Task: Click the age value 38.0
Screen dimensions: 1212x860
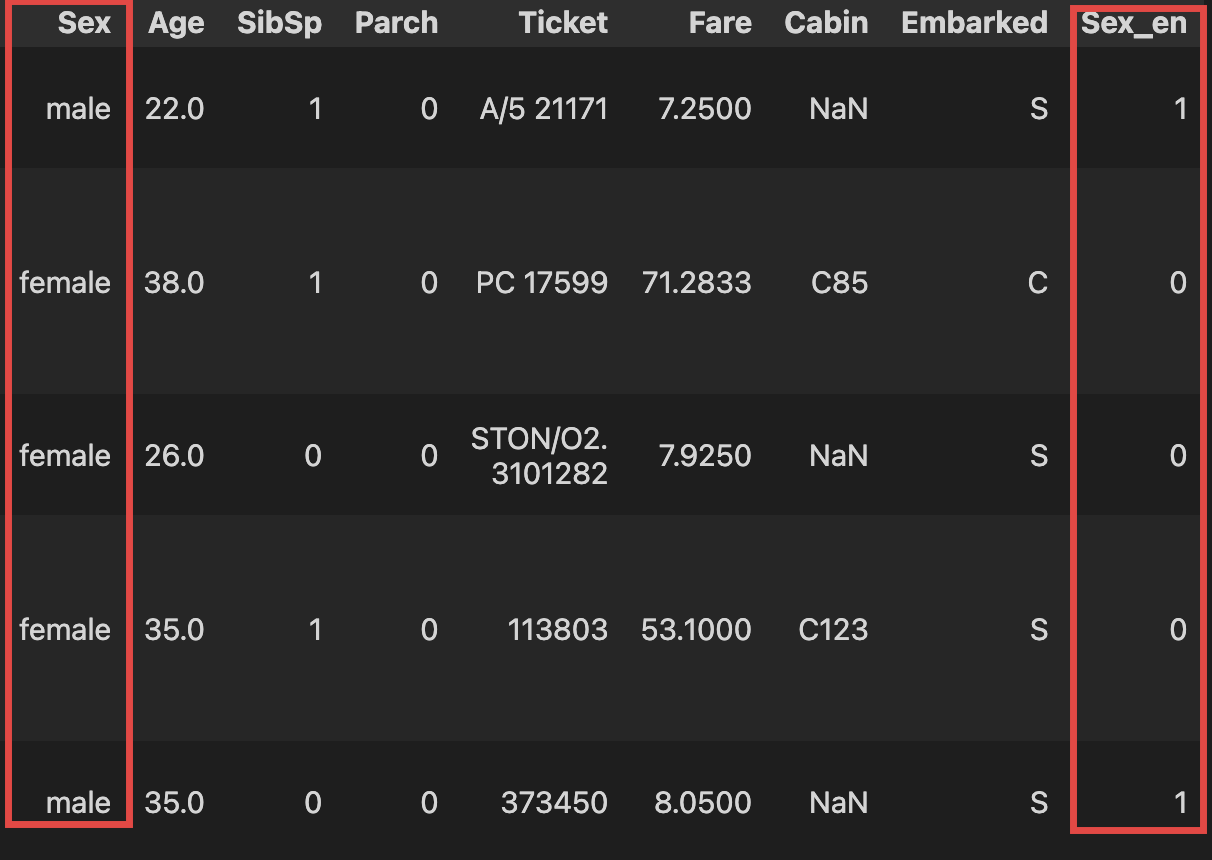Action: (174, 283)
